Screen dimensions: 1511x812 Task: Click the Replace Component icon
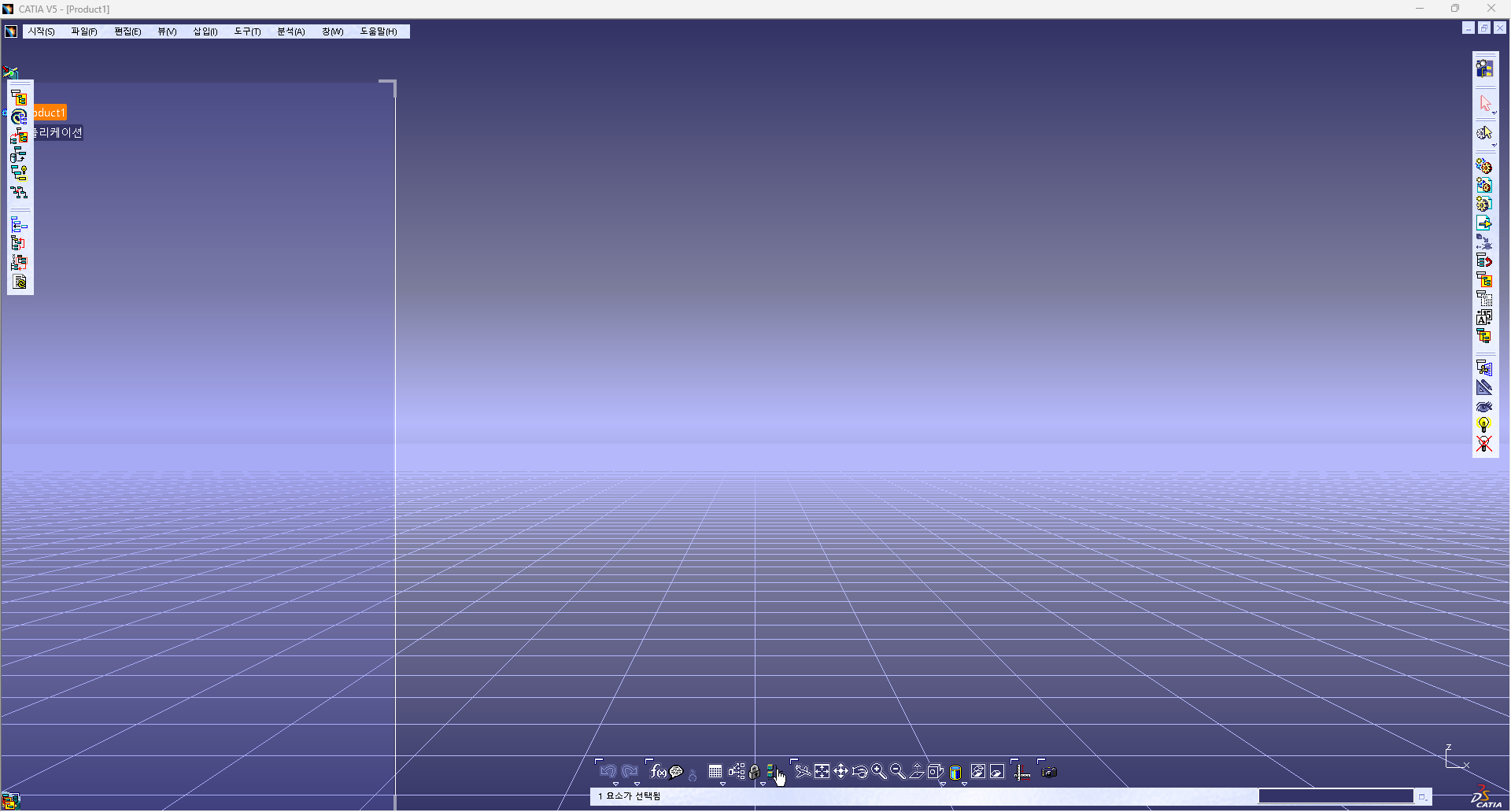coord(1484,242)
